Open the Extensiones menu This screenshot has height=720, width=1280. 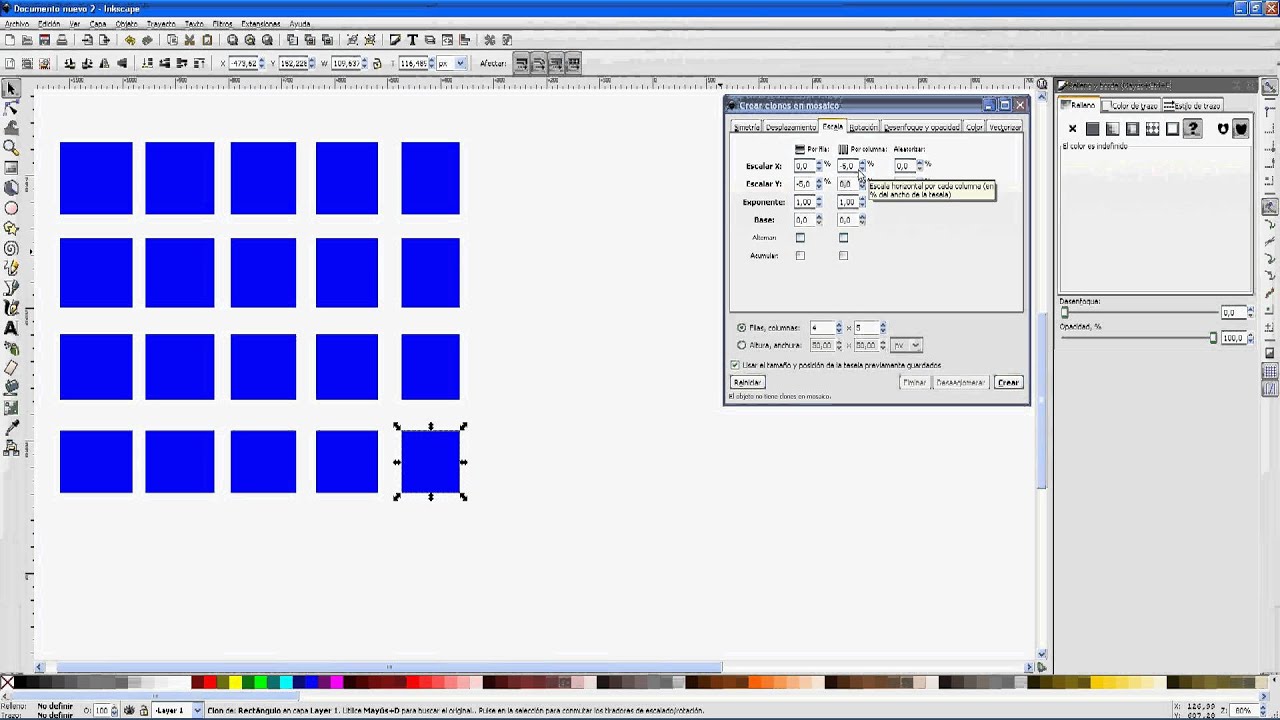click(261, 23)
